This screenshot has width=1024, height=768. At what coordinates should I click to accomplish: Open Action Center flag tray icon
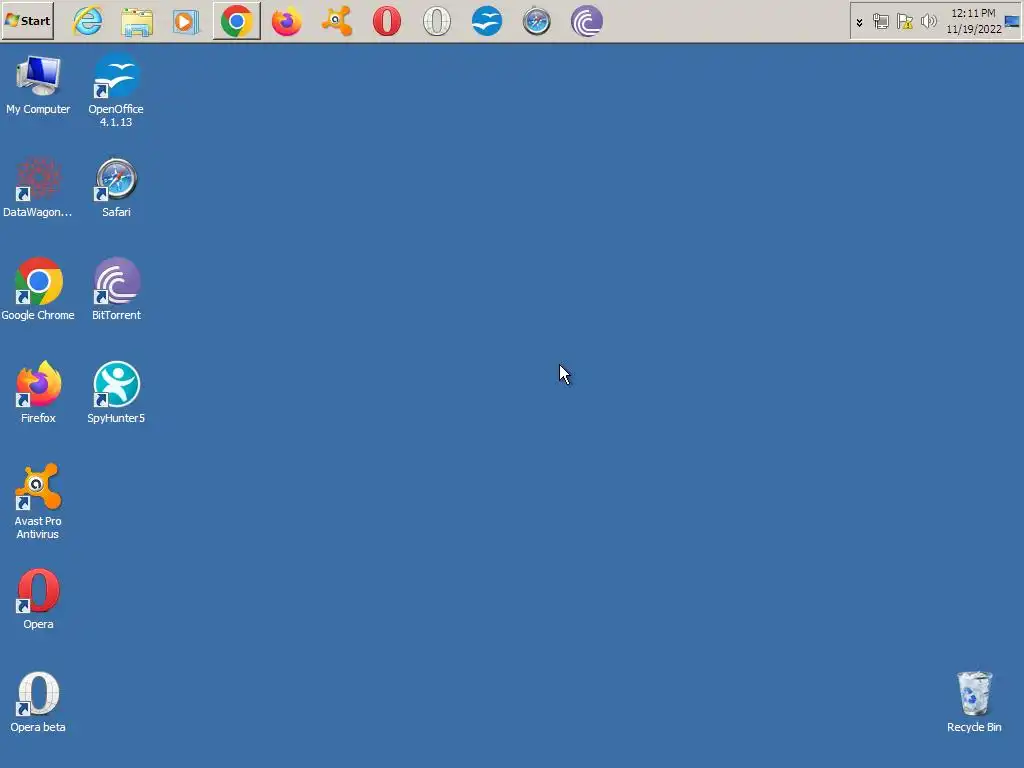point(904,22)
